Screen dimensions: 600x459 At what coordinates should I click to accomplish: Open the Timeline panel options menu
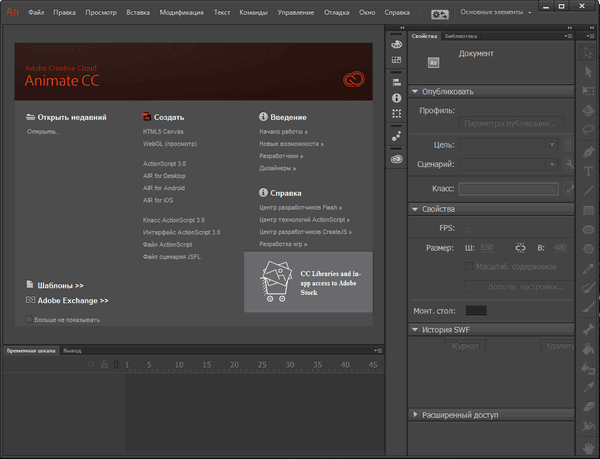point(378,350)
